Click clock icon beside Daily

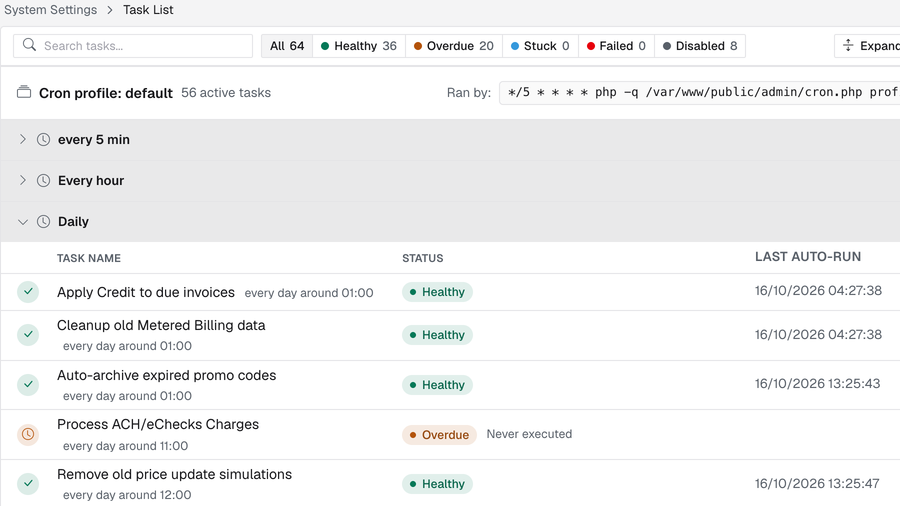tap(43, 221)
